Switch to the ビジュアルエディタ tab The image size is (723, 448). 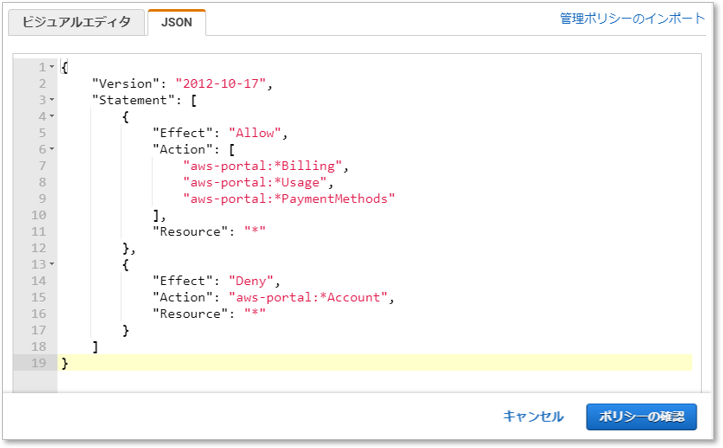click(76, 22)
